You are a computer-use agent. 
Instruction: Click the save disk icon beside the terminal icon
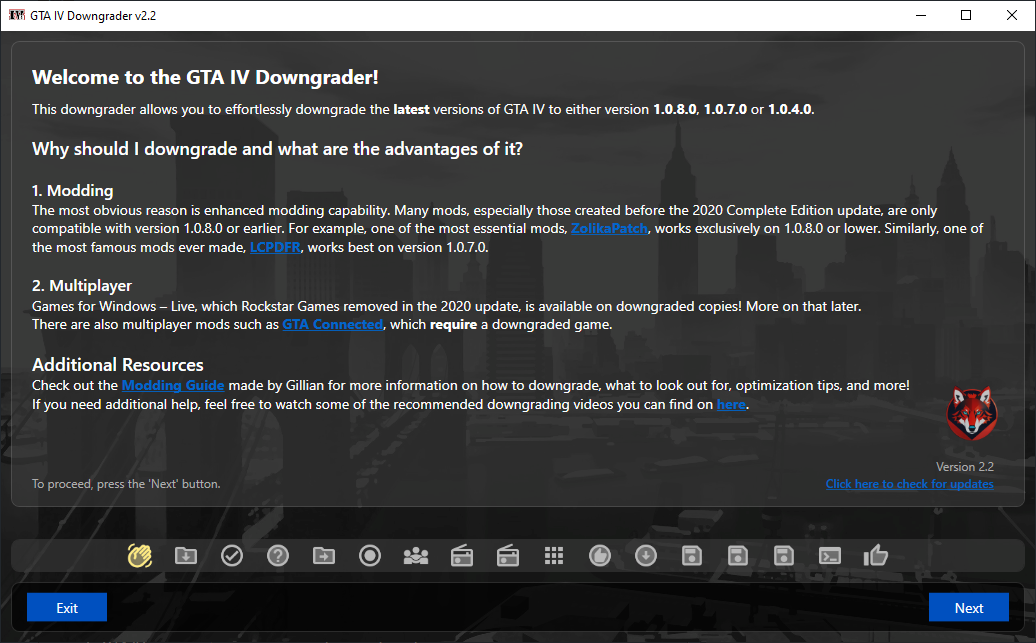coord(784,556)
